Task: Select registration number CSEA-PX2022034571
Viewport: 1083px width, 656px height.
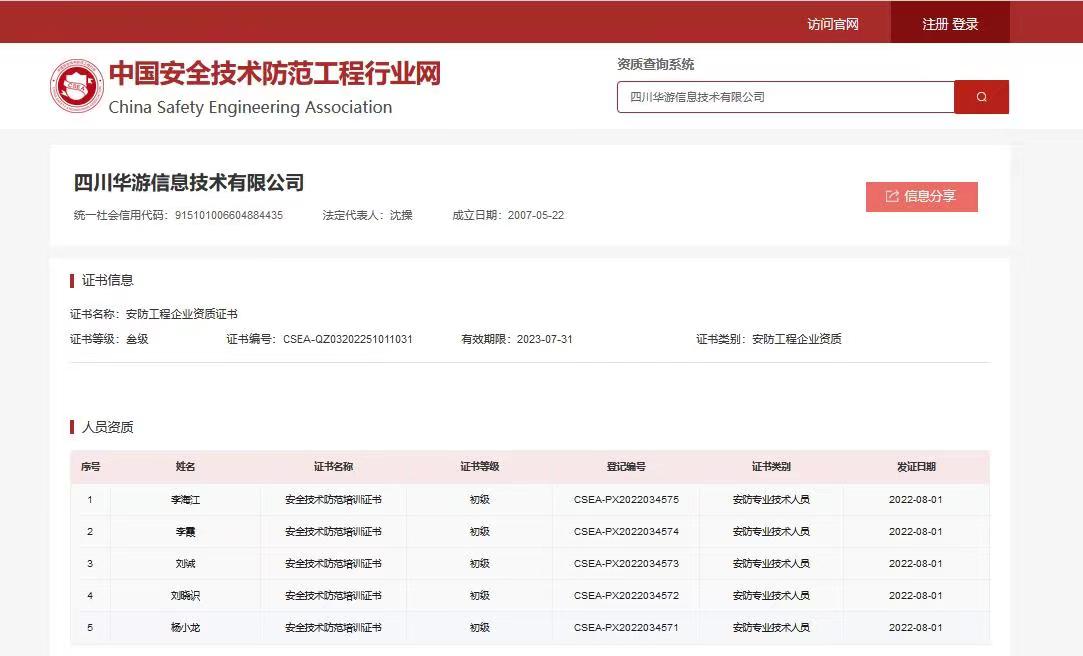Action: tap(626, 628)
